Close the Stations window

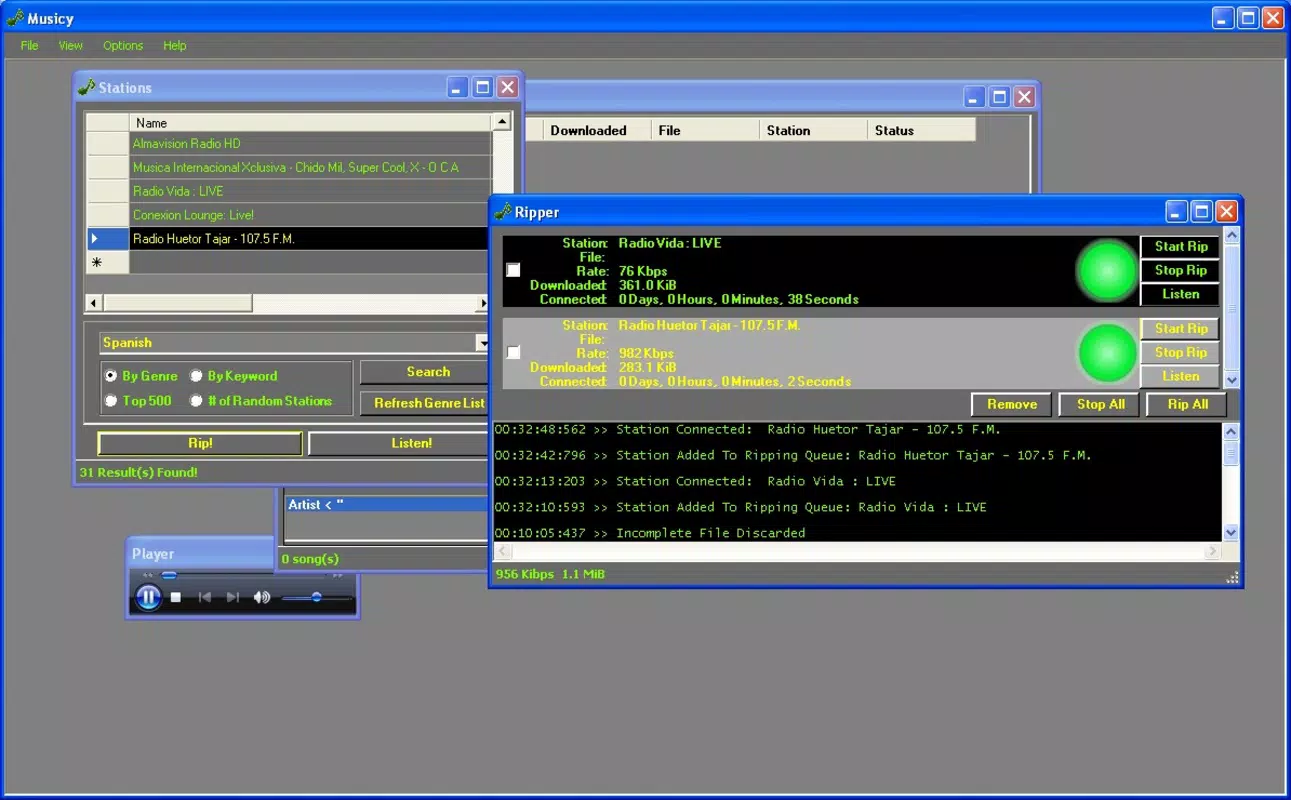pyautogui.click(x=508, y=87)
